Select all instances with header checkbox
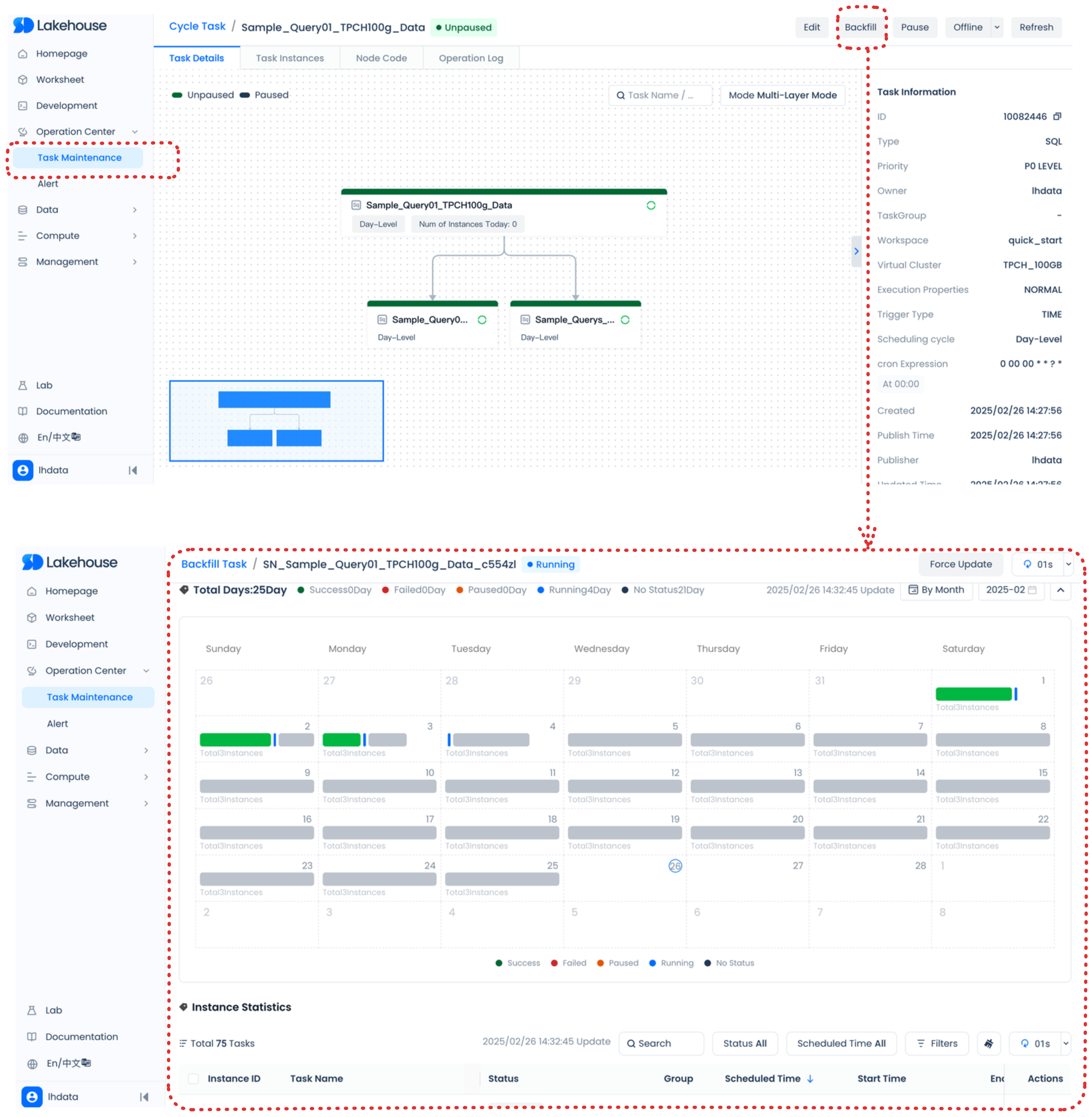 pos(194,1079)
